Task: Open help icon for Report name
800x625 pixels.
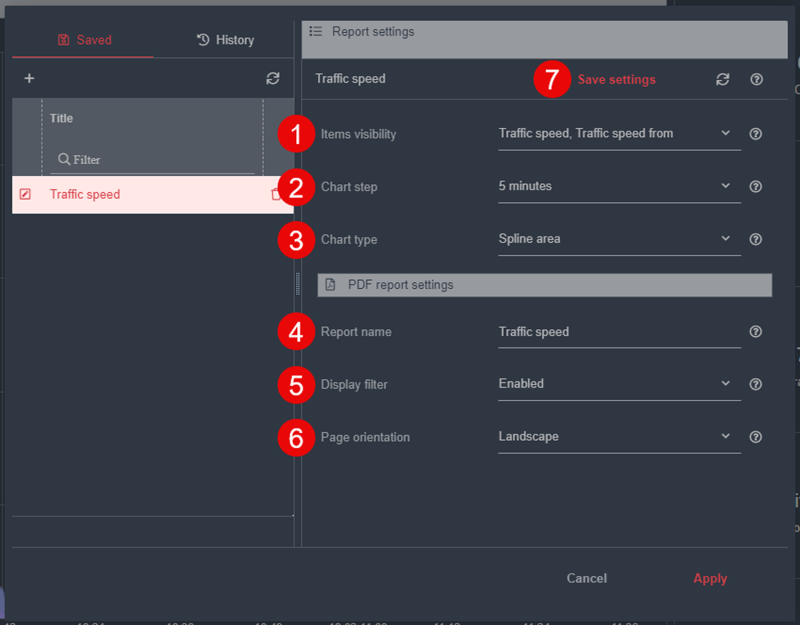Action: pos(756,332)
